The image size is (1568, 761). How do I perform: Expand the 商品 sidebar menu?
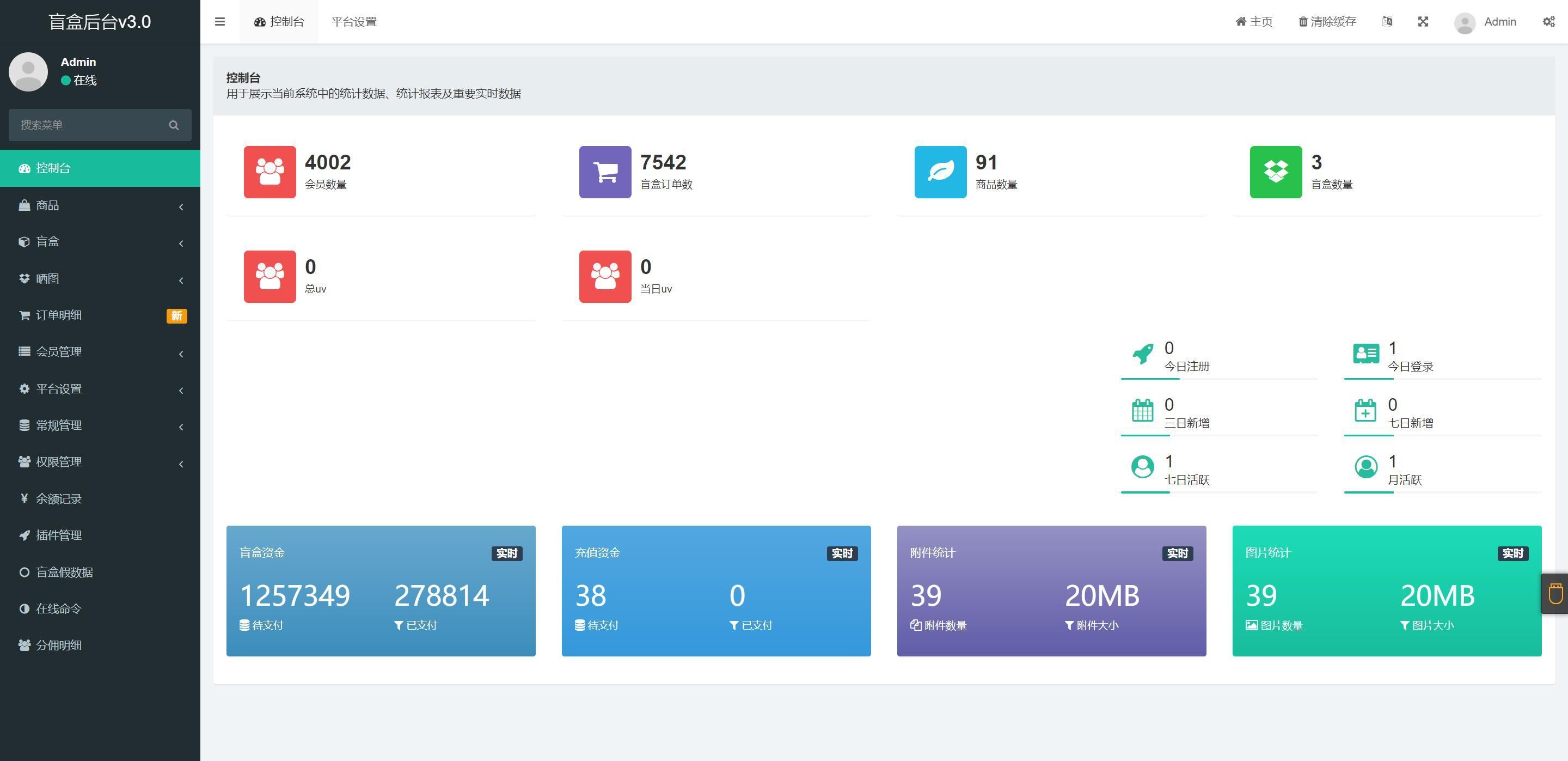(100, 206)
